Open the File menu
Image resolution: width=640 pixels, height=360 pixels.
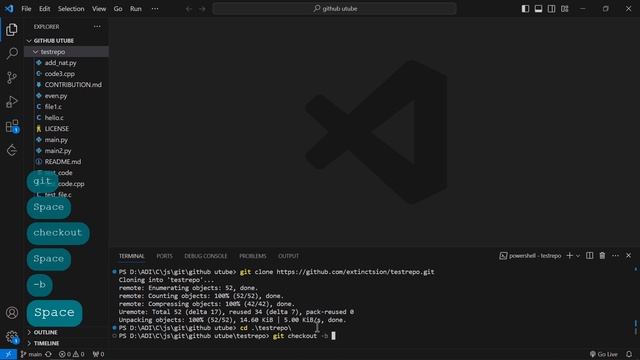pyautogui.click(x=26, y=9)
